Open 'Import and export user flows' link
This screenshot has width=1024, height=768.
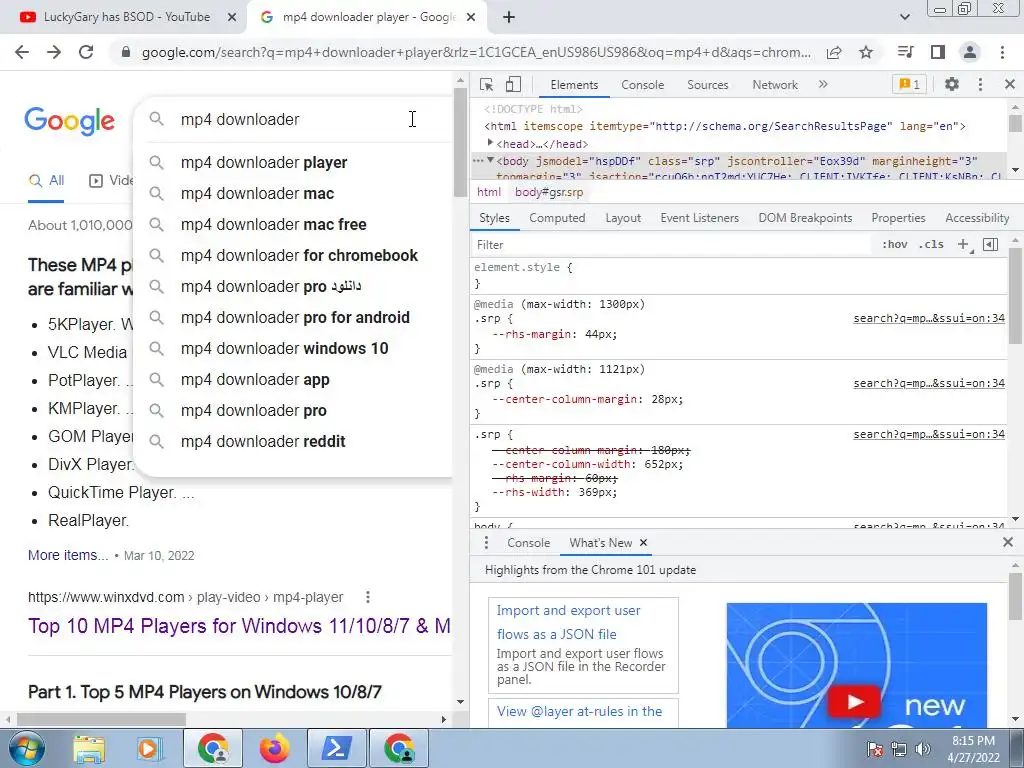point(568,622)
